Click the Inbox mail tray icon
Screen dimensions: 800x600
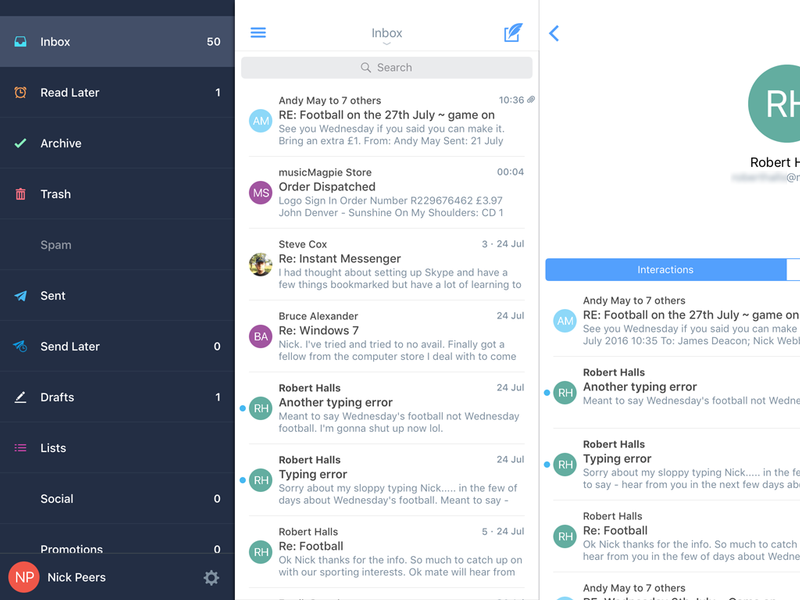click(x=22, y=41)
